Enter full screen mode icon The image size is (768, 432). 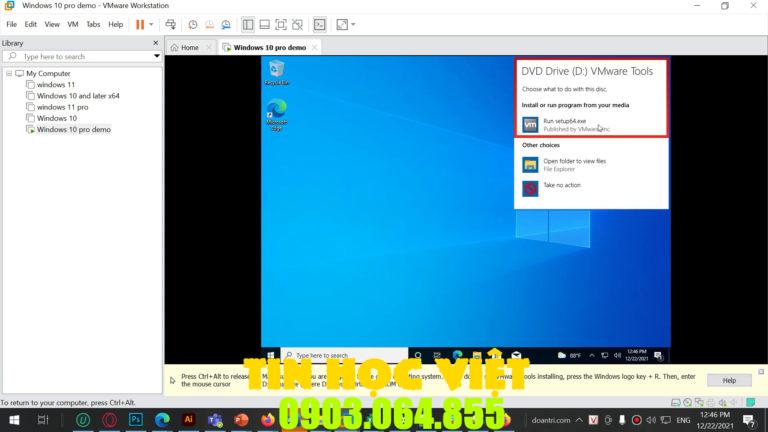click(x=281, y=24)
